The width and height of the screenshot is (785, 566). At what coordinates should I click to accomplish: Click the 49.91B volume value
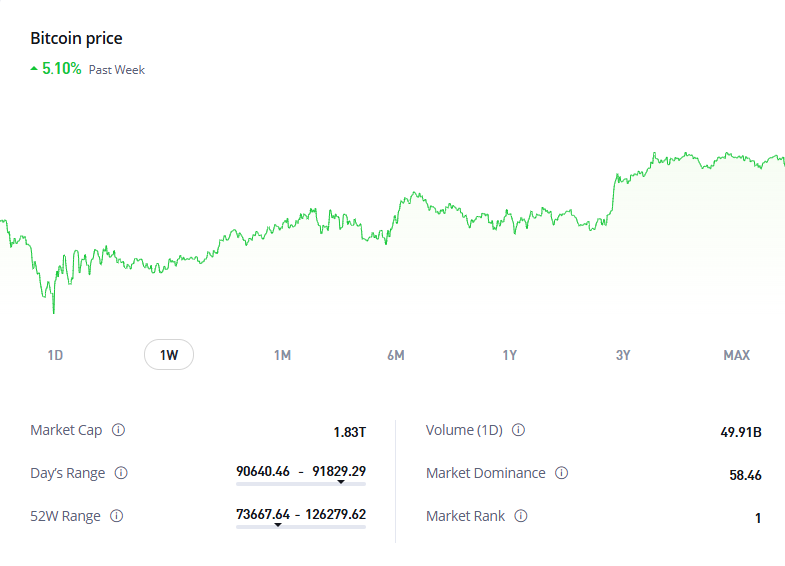click(x=741, y=432)
